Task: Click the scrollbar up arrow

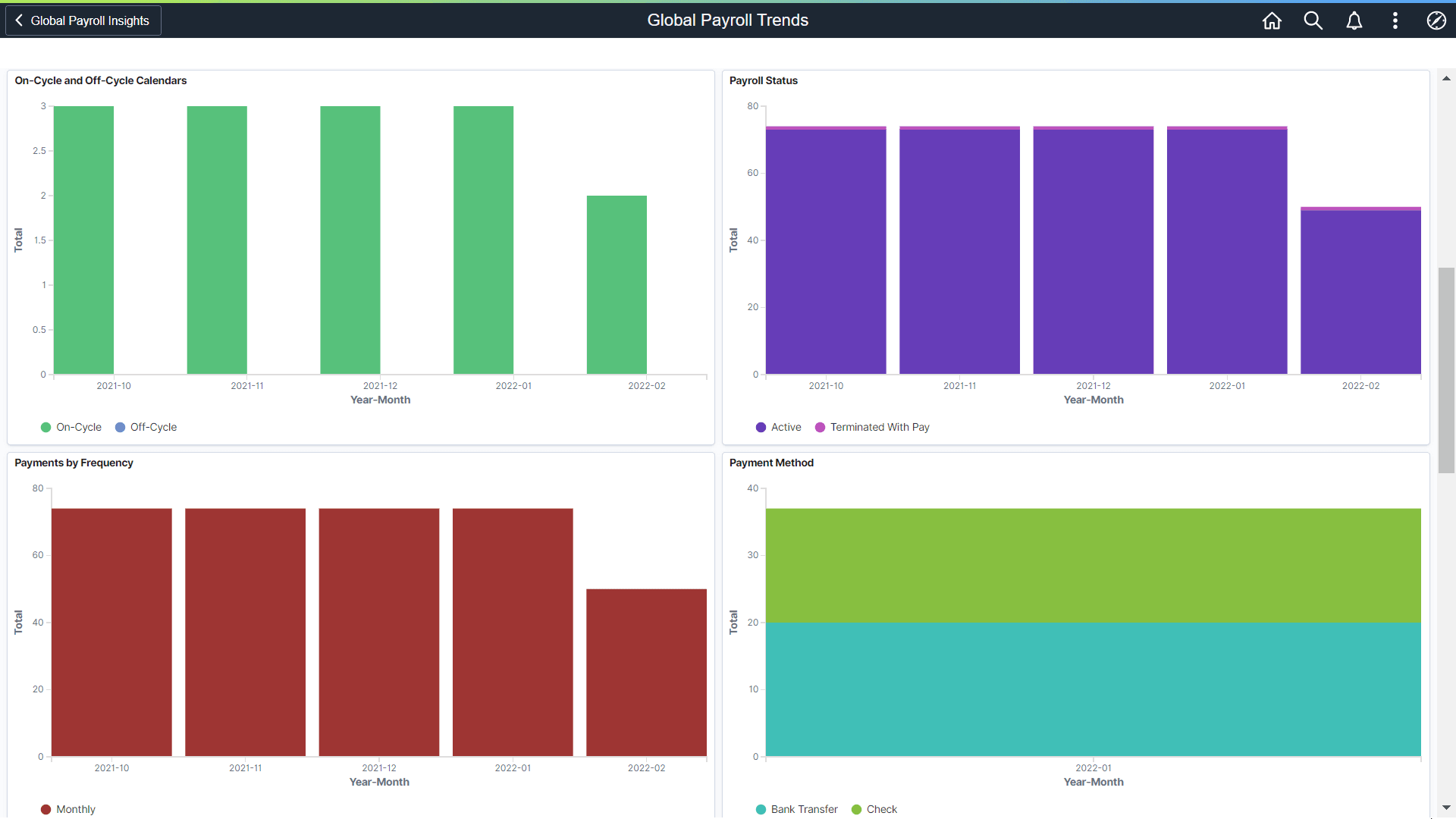Action: point(1446,78)
